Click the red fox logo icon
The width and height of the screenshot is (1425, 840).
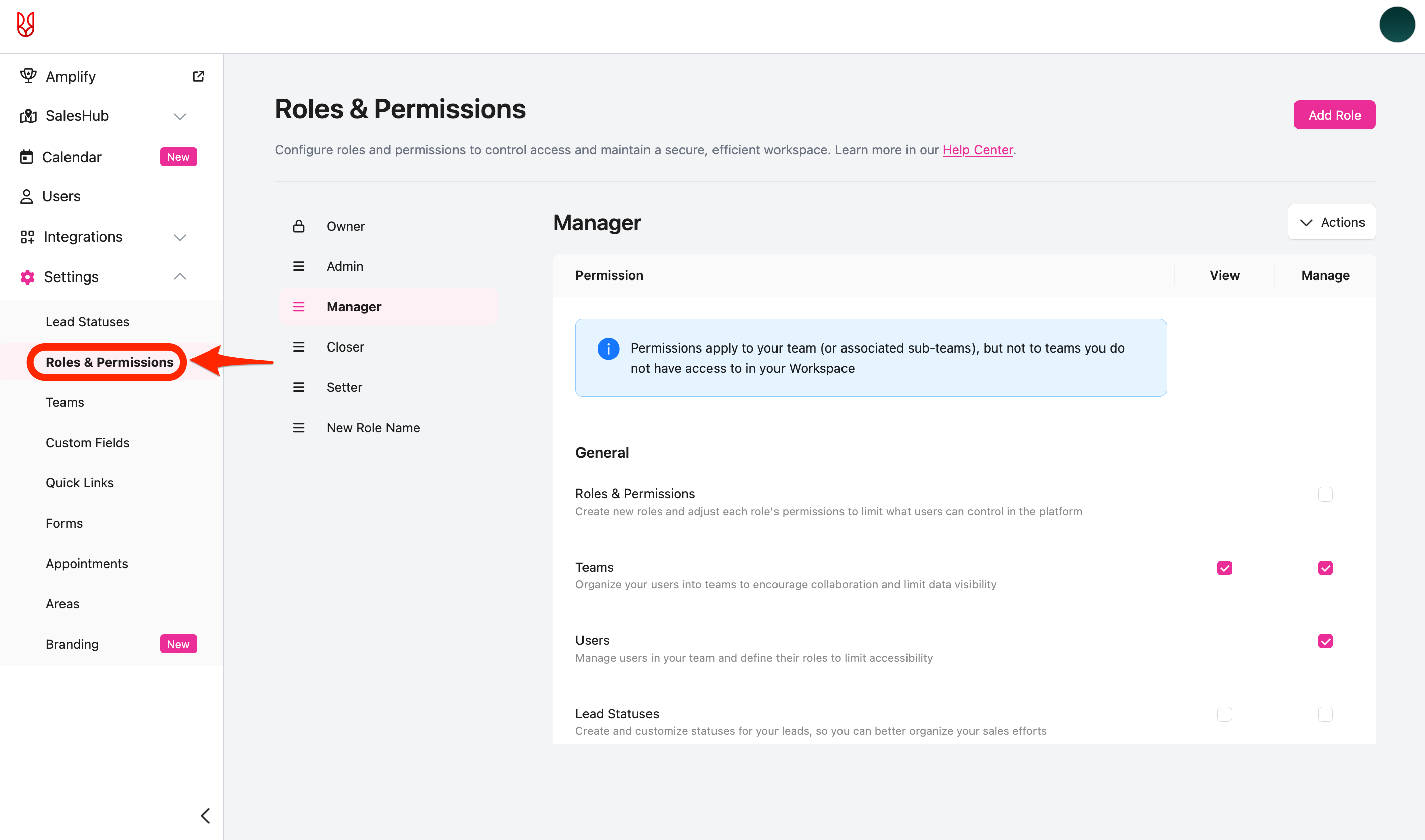(26, 25)
